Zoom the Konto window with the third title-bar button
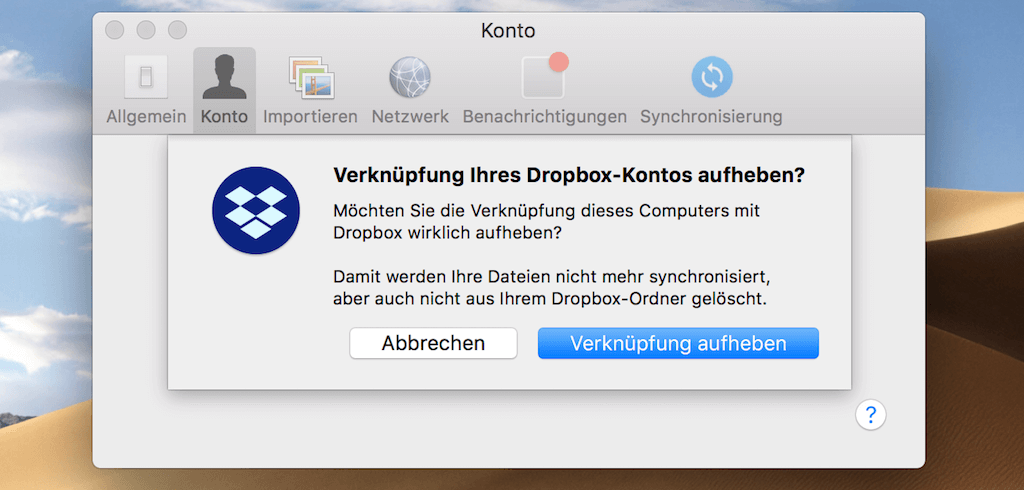The height and width of the screenshot is (490, 1024). [178, 30]
